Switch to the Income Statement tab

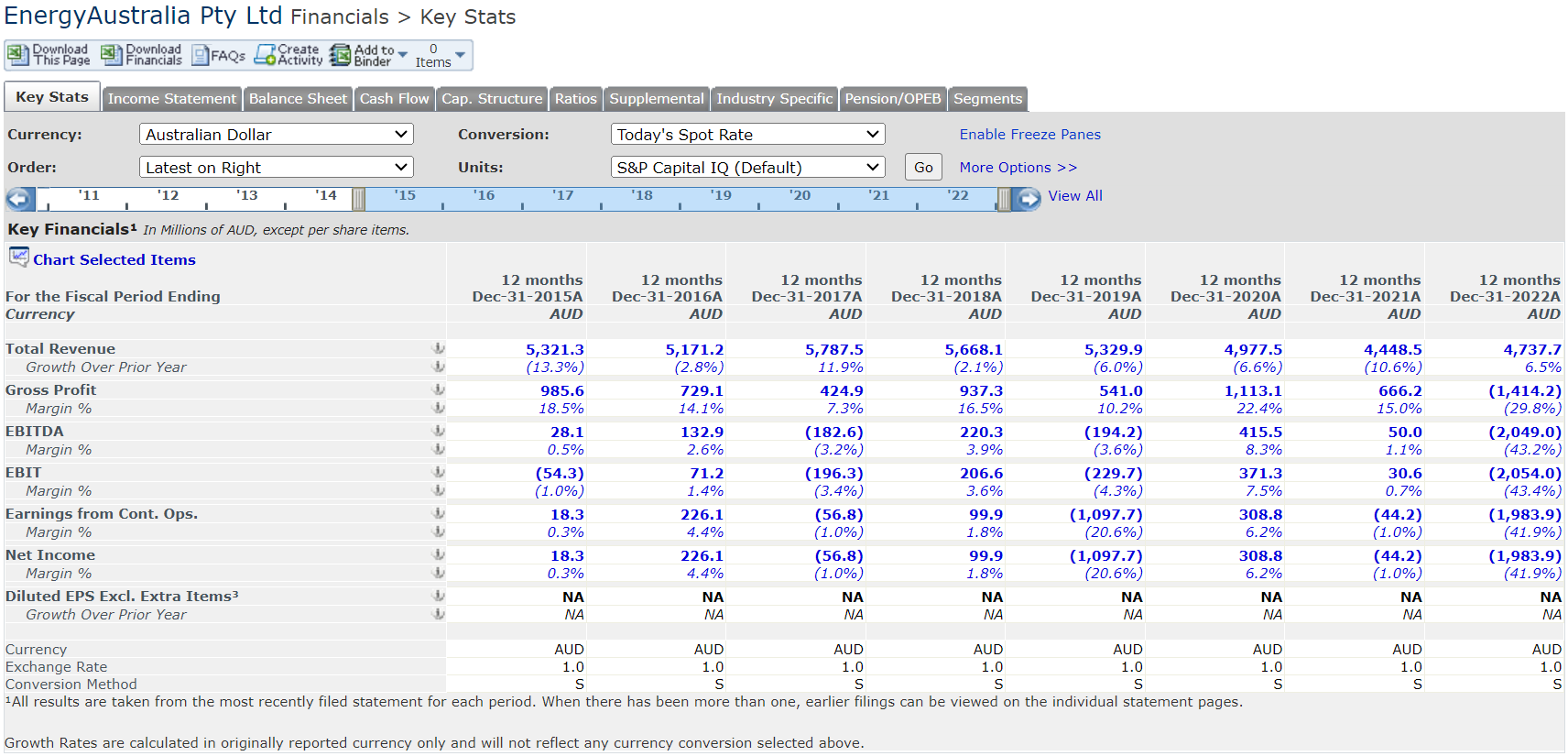pos(171,99)
